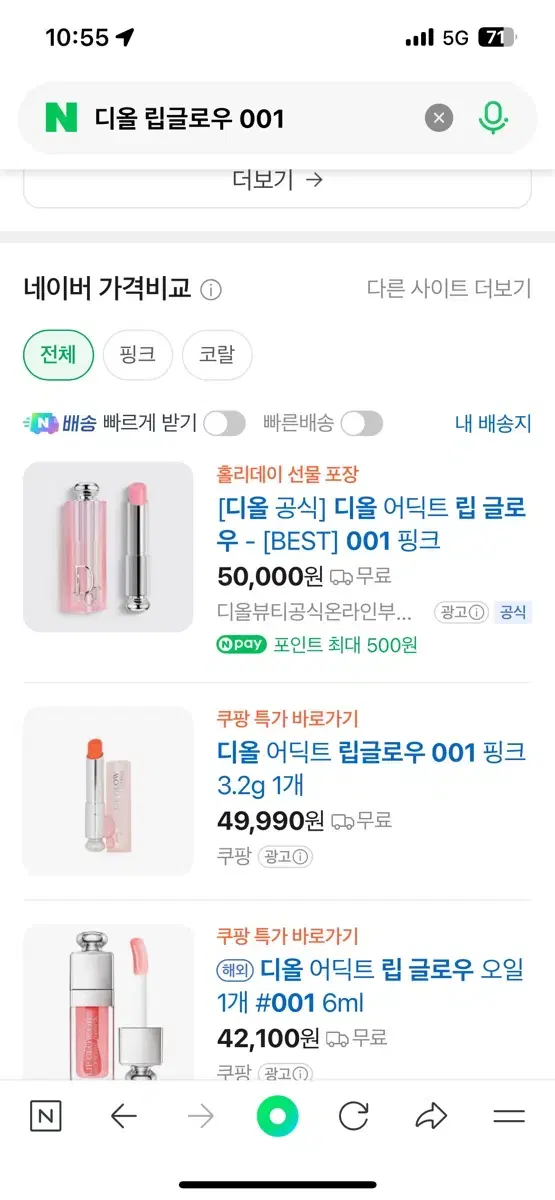The image size is (555, 1200).
Task: Open the hamburger menu in bottom bar
Action: tap(509, 1116)
